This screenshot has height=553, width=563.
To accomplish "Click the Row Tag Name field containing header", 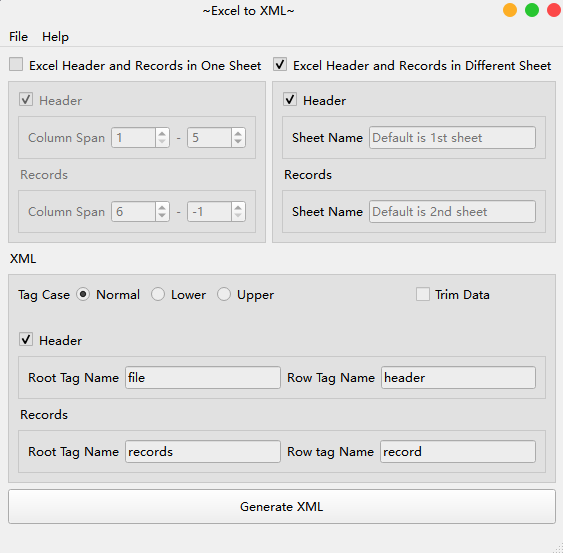I will click(458, 377).
